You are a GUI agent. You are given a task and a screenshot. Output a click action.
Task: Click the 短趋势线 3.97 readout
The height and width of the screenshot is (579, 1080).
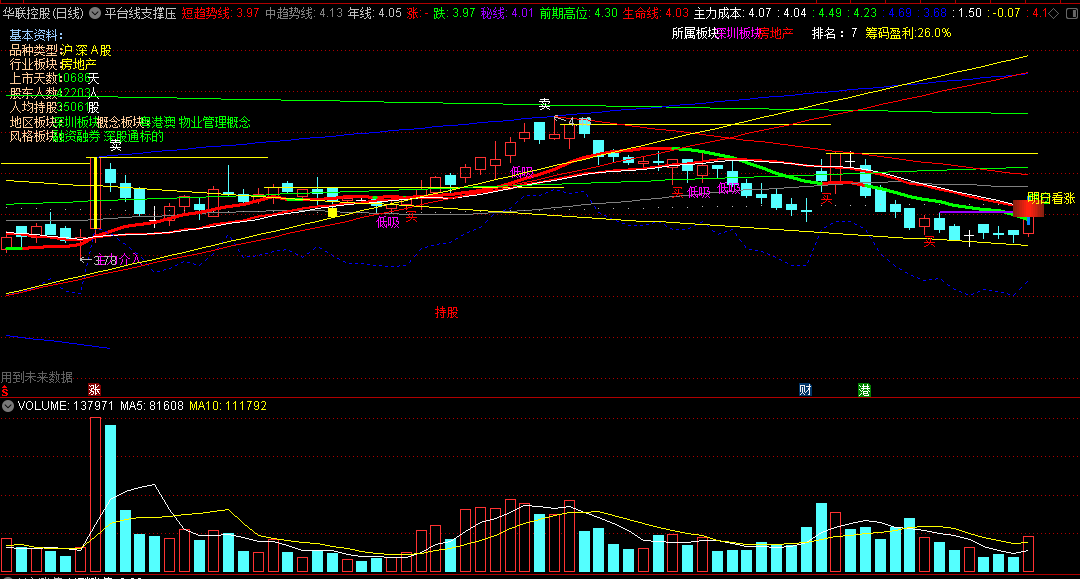coord(220,13)
